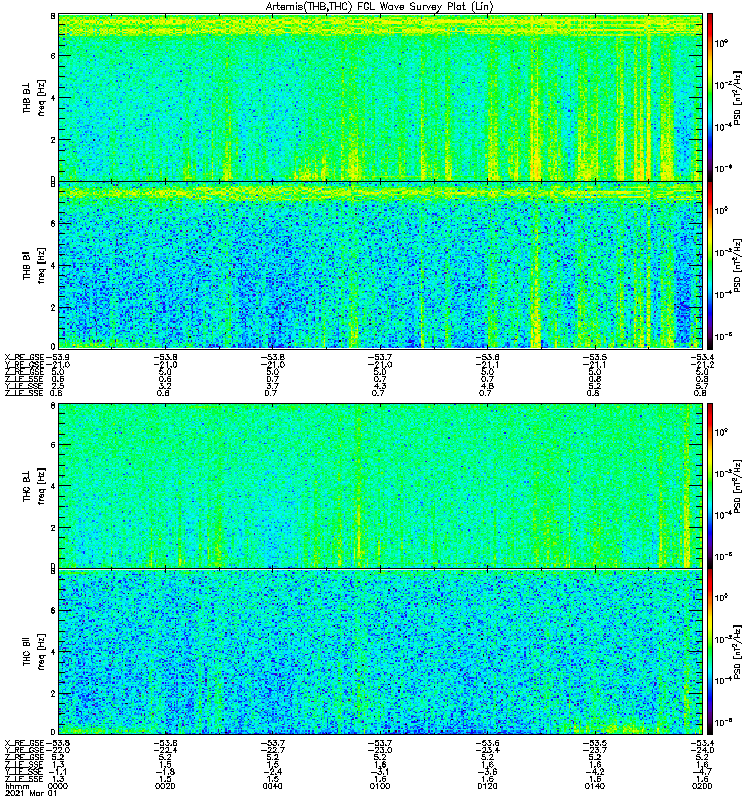Image resolution: width=750 pixels, height=800 pixels.
Task: Click the 2021 Mar 01 date label
Action: [25, 794]
